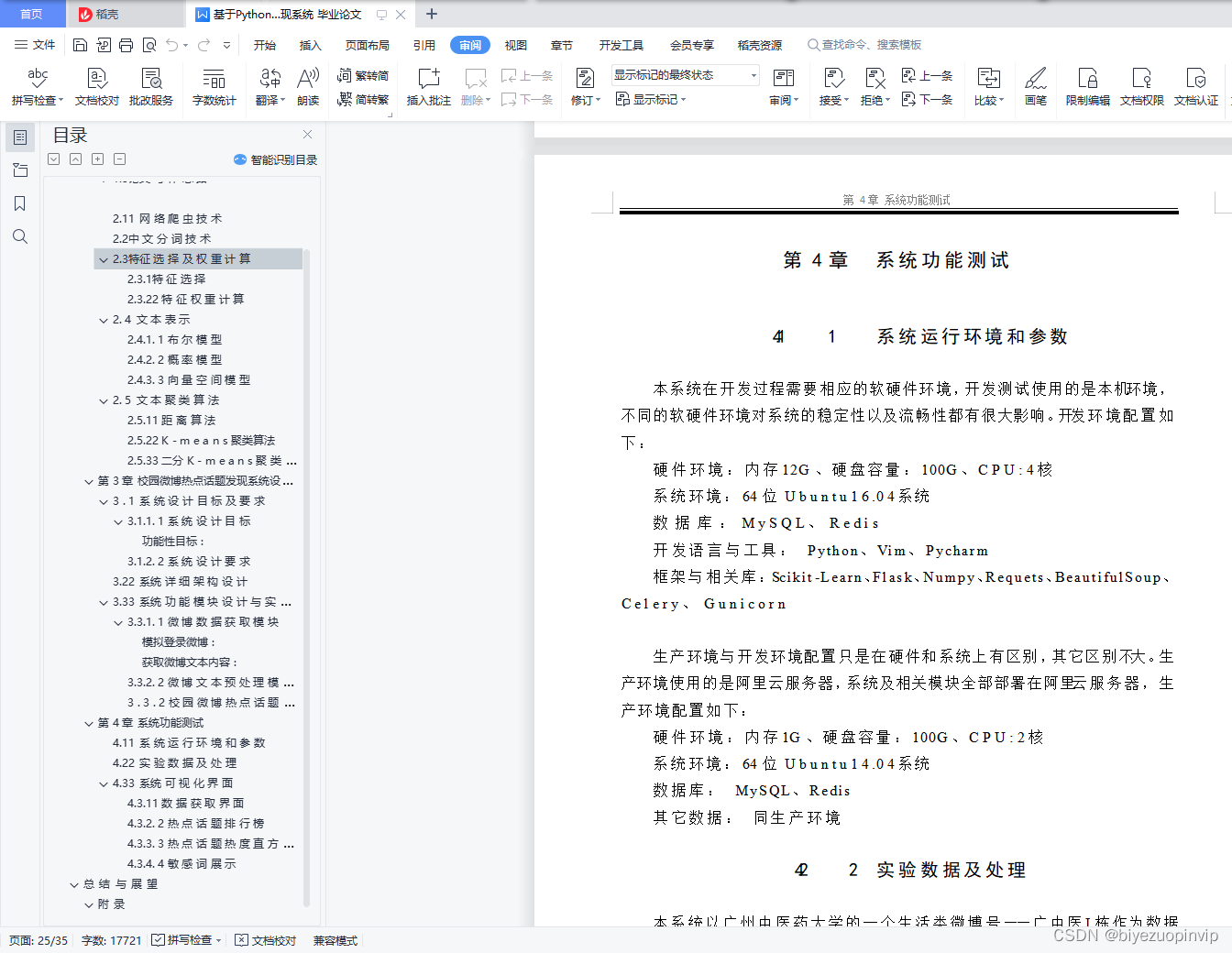
Task: Click the 翻译 translate tool
Action: [x=266, y=86]
